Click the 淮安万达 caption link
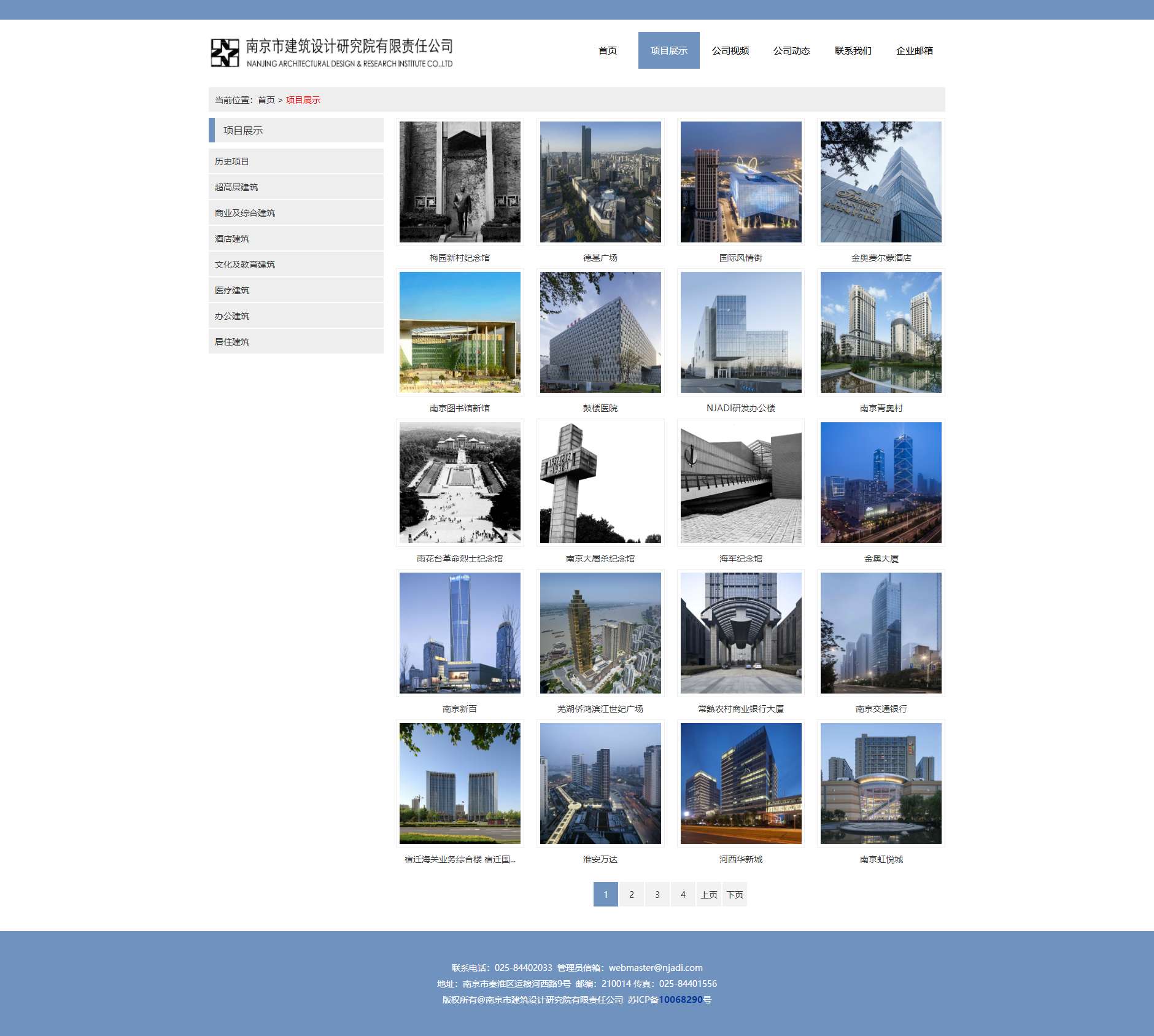This screenshot has height=1036, width=1154. tap(600, 859)
